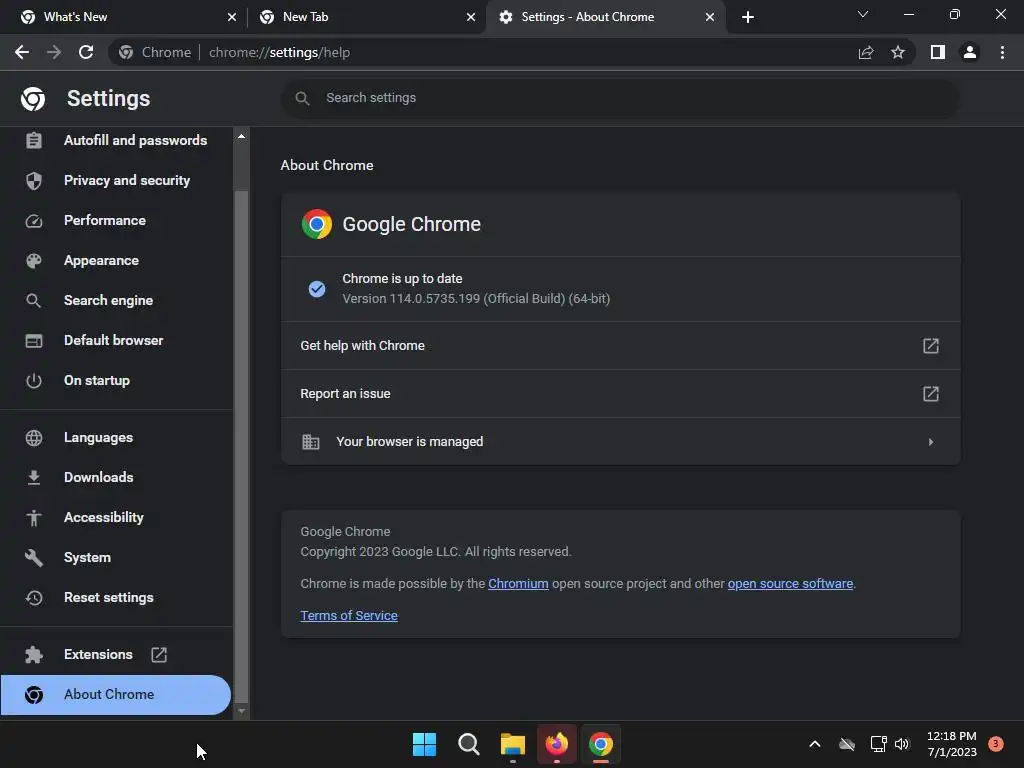Image resolution: width=1024 pixels, height=768 pixels.
Task: Bookmark this tab with the star icon
Action: tap(898, 52)
